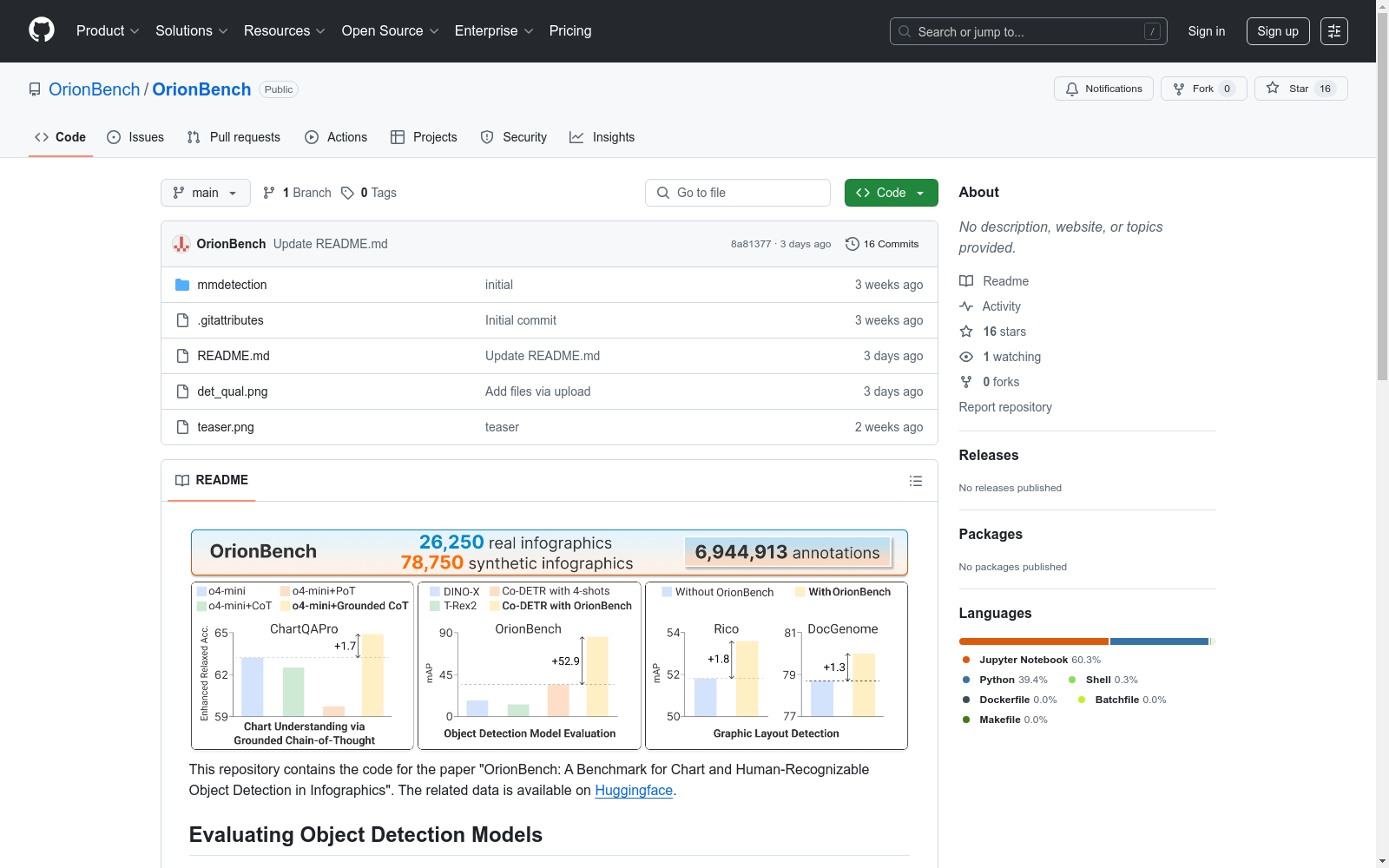Open the OrionBench repository name link
1389x868 pixels.
pyautogui.click(x=201, y=89)
